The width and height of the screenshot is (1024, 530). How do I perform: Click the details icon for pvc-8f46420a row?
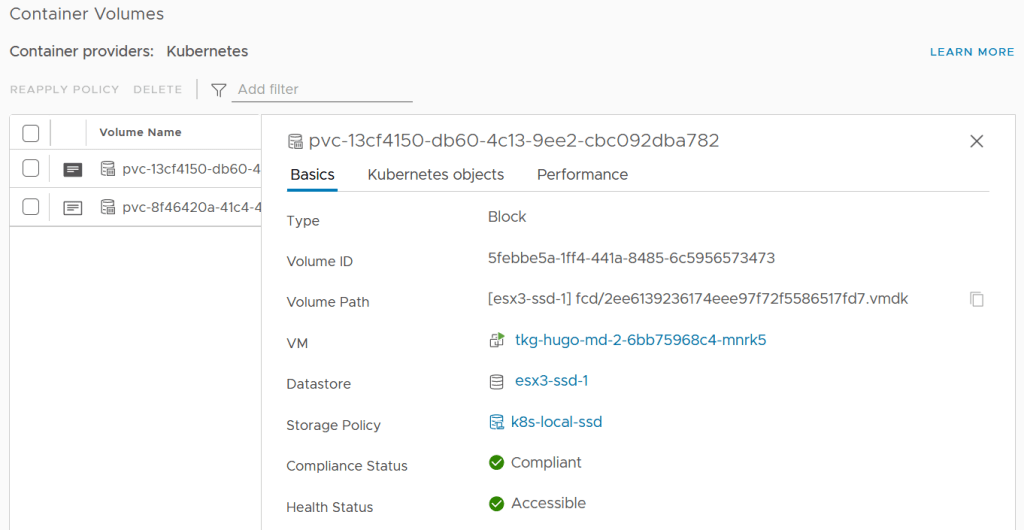click(73, 208)
